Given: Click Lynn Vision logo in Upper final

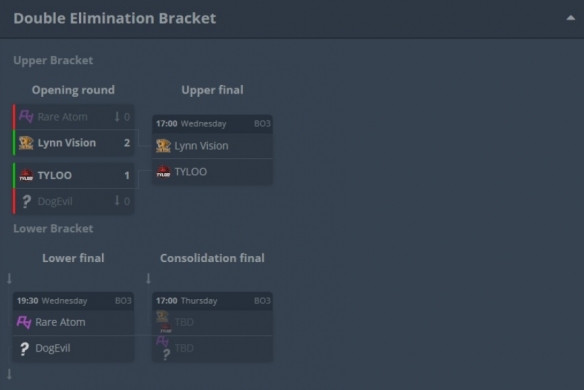Looking at the screenshot, I should point(163,146).
